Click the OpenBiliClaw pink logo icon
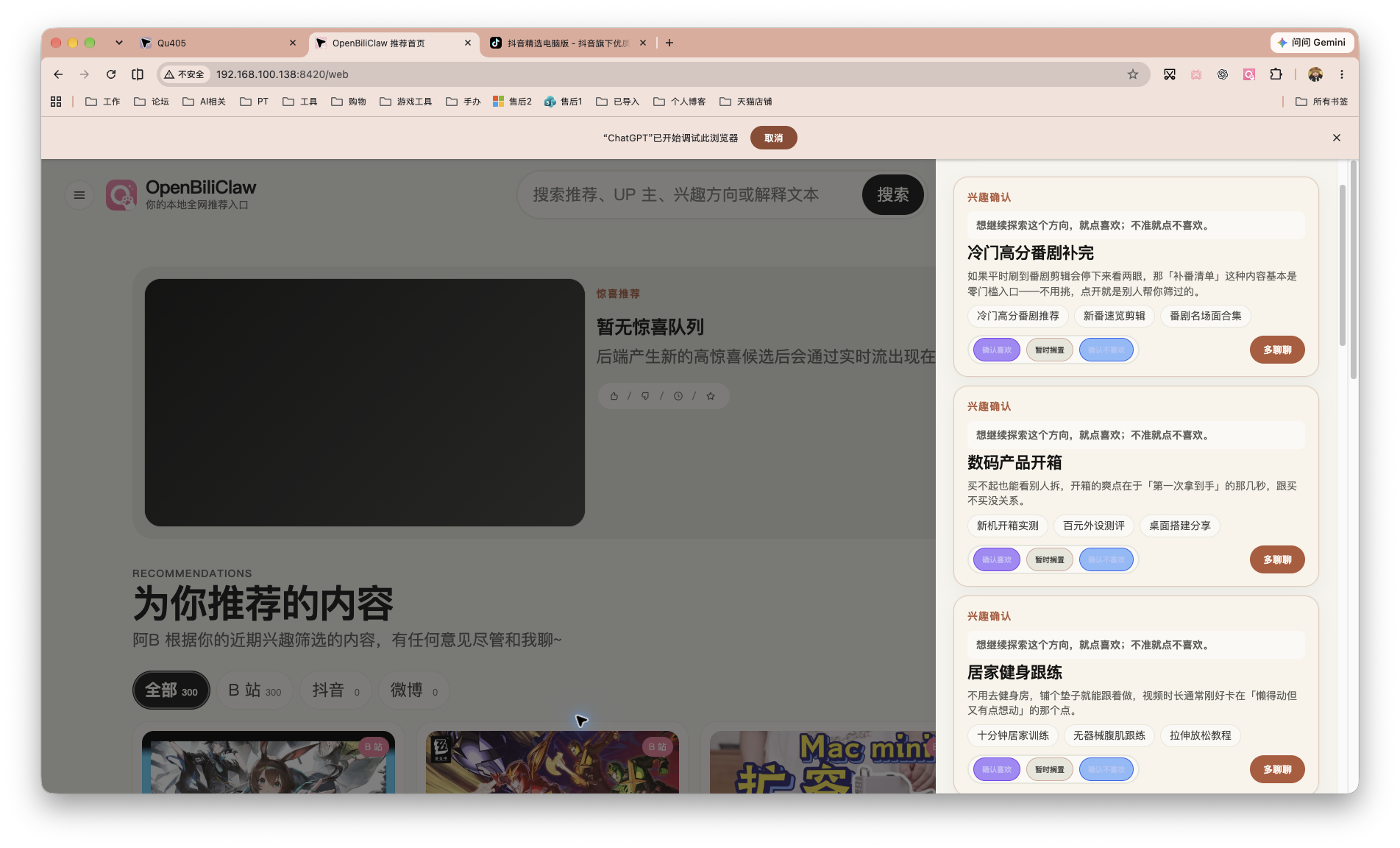Image resolution: width=1400 pixels, height=848 pixels. tap(121, 195)
